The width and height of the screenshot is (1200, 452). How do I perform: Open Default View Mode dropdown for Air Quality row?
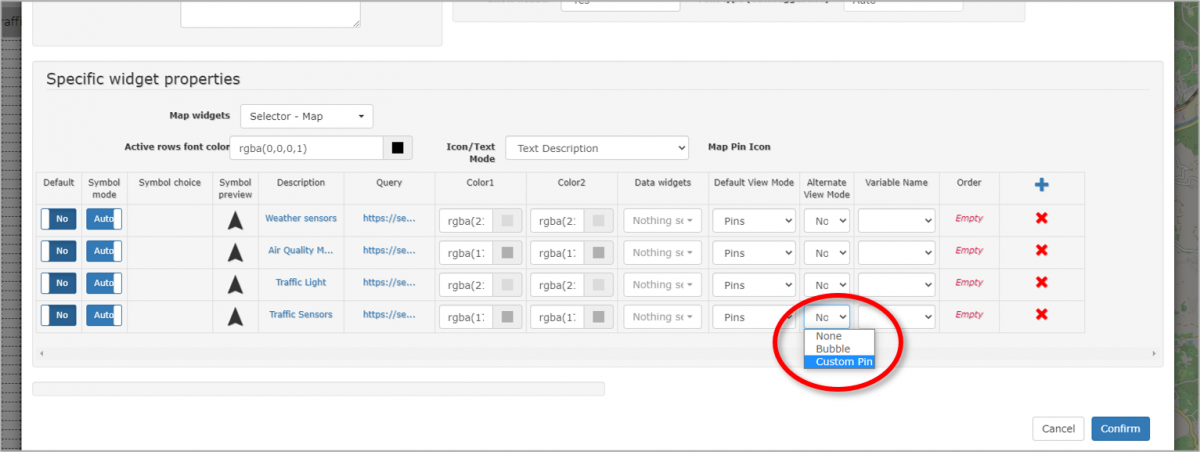[752, 253]
